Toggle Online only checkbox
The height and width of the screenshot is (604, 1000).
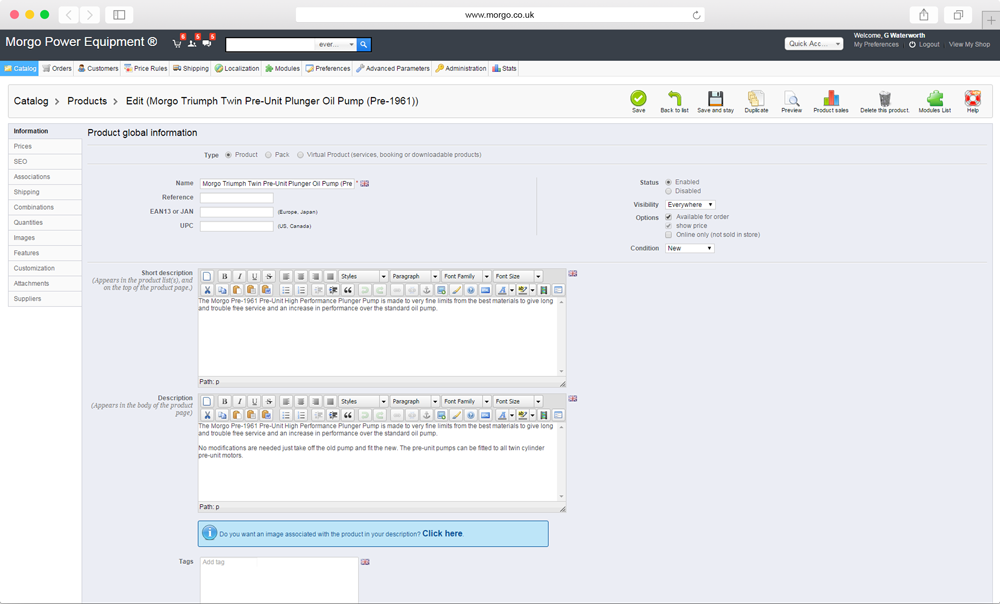click(668, 235)
